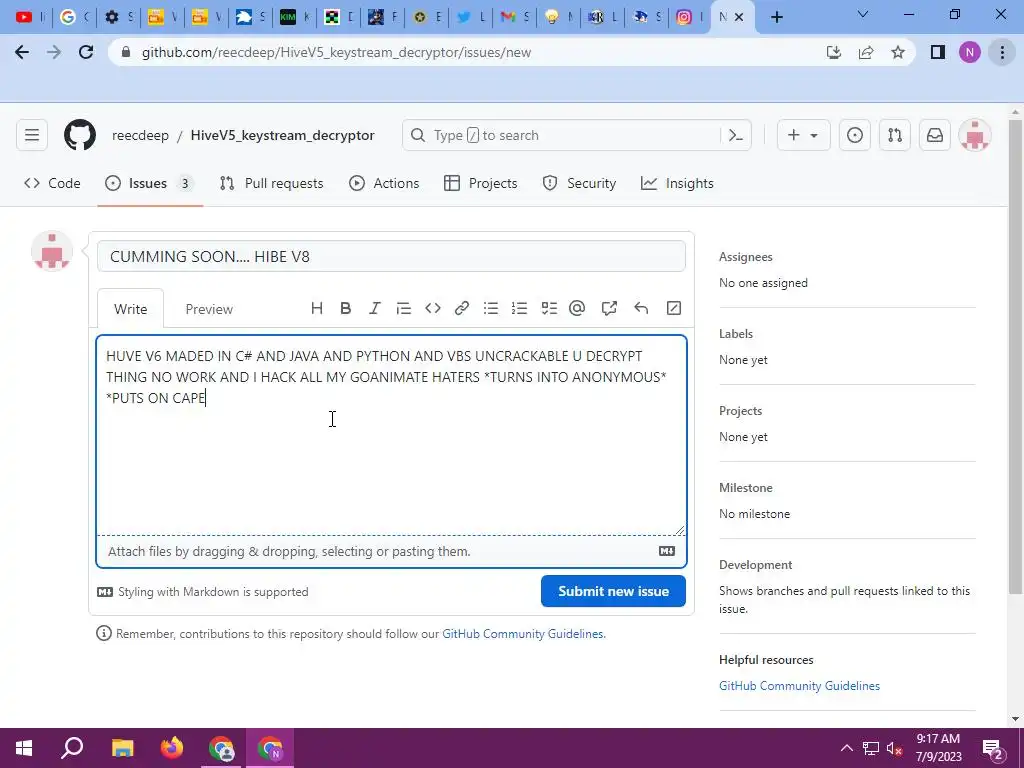The height and width of the screenshot is (768, 1024).
Task: Insert code formatting
Action: click(x=432, y=308)
